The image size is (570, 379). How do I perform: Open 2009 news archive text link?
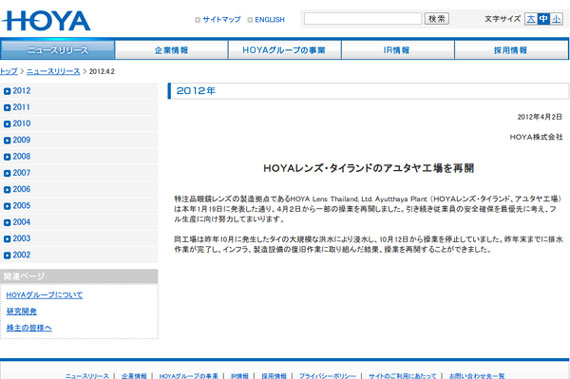(21, 140)
